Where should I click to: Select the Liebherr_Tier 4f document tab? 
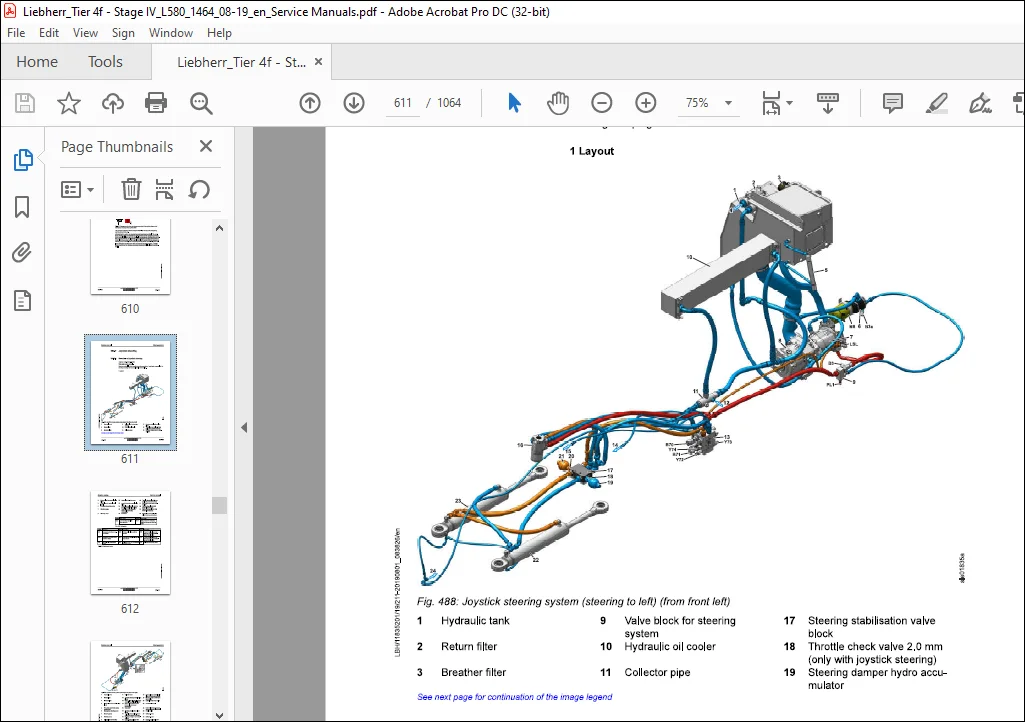coord(241,62)
